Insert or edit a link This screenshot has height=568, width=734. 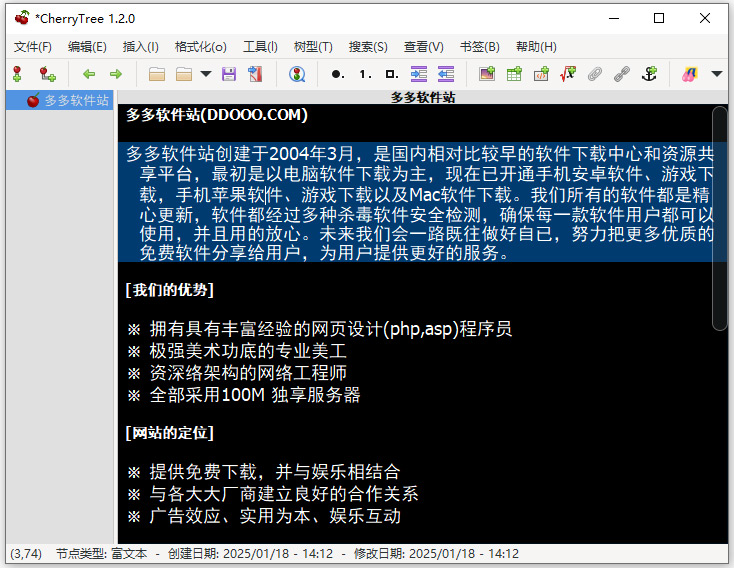tap(622, 74)
